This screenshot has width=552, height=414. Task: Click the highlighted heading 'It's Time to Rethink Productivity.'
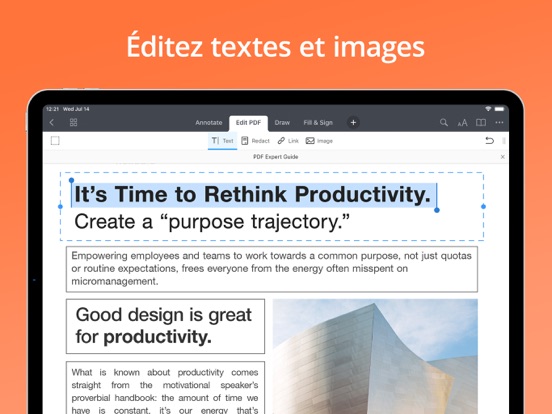click(252, 194)
